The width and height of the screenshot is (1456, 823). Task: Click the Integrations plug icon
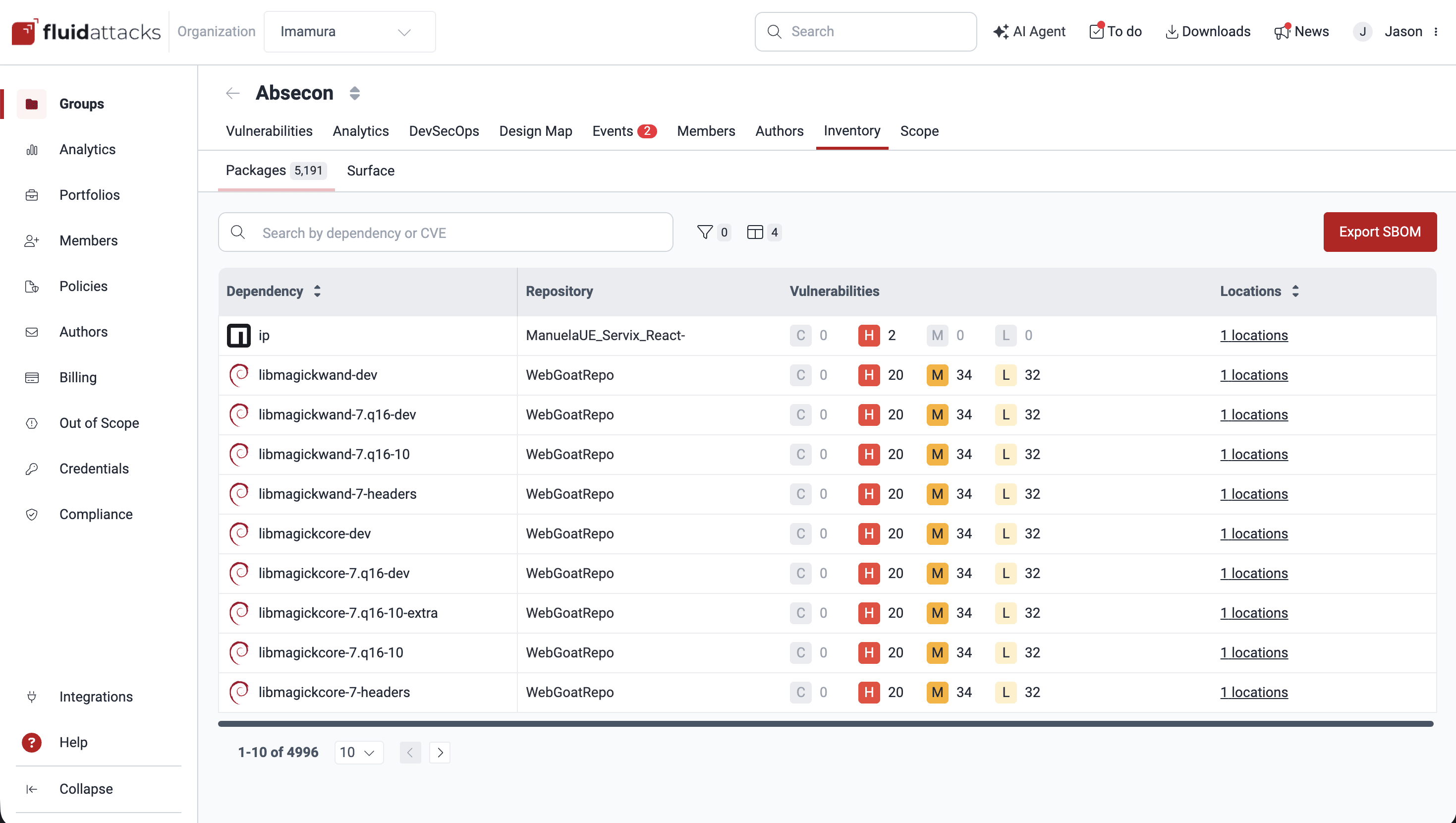point(32,697)
